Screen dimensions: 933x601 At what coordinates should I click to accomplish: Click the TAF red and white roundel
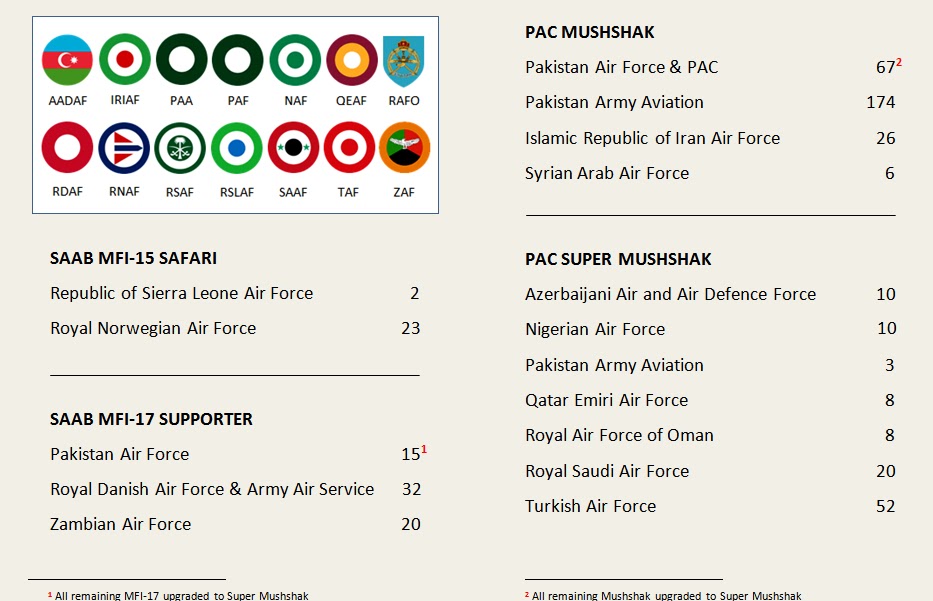349,148
